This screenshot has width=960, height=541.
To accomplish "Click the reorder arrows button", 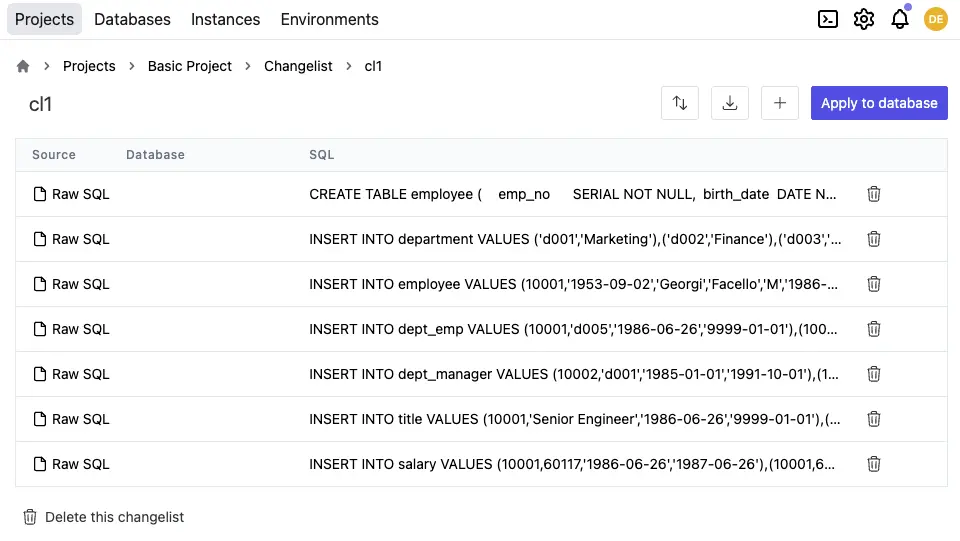I will click(x=680, y=103).
